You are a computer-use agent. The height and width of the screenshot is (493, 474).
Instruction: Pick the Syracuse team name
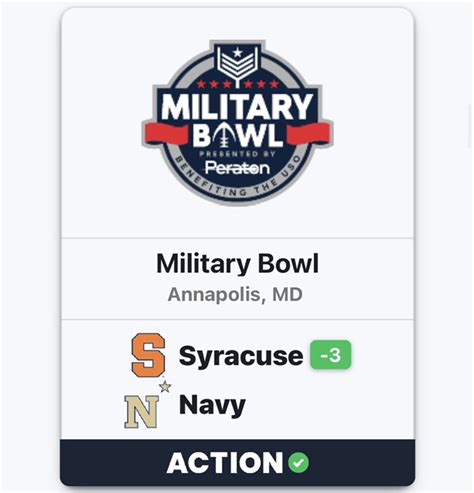click(x=241, y=356)
